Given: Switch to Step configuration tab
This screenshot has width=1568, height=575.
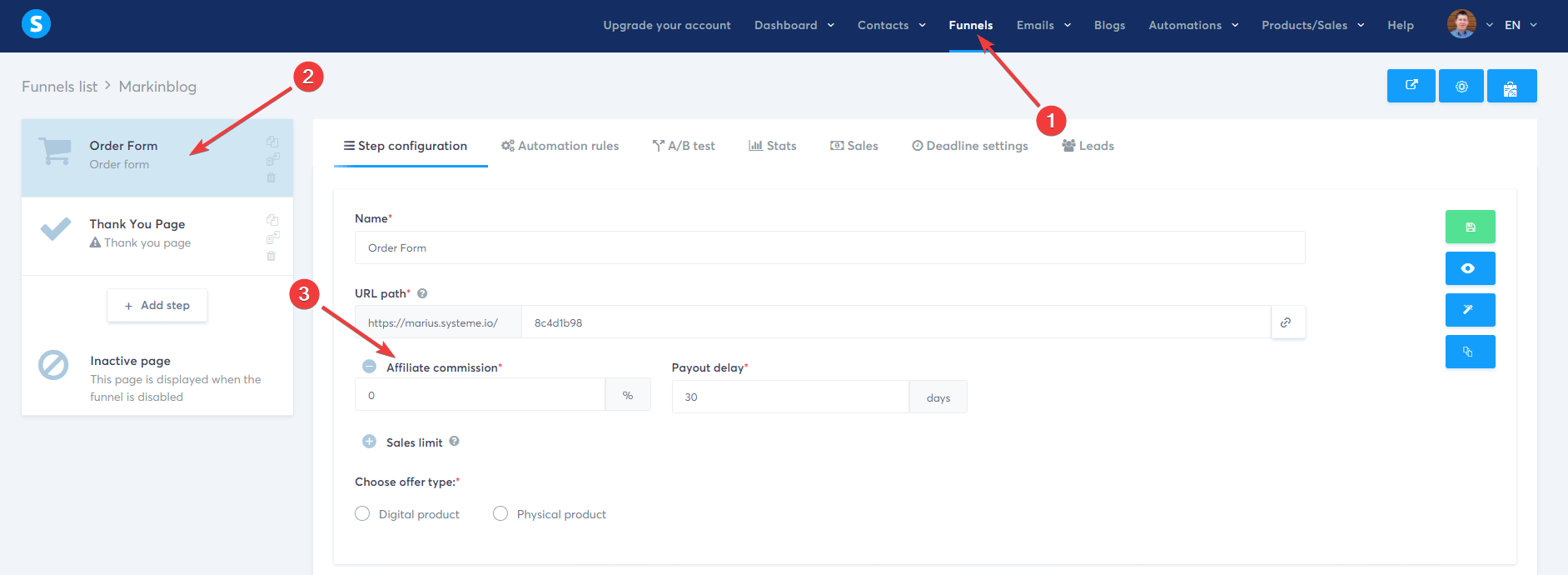Looking at the screenshot, I should [x=406, y=146].
